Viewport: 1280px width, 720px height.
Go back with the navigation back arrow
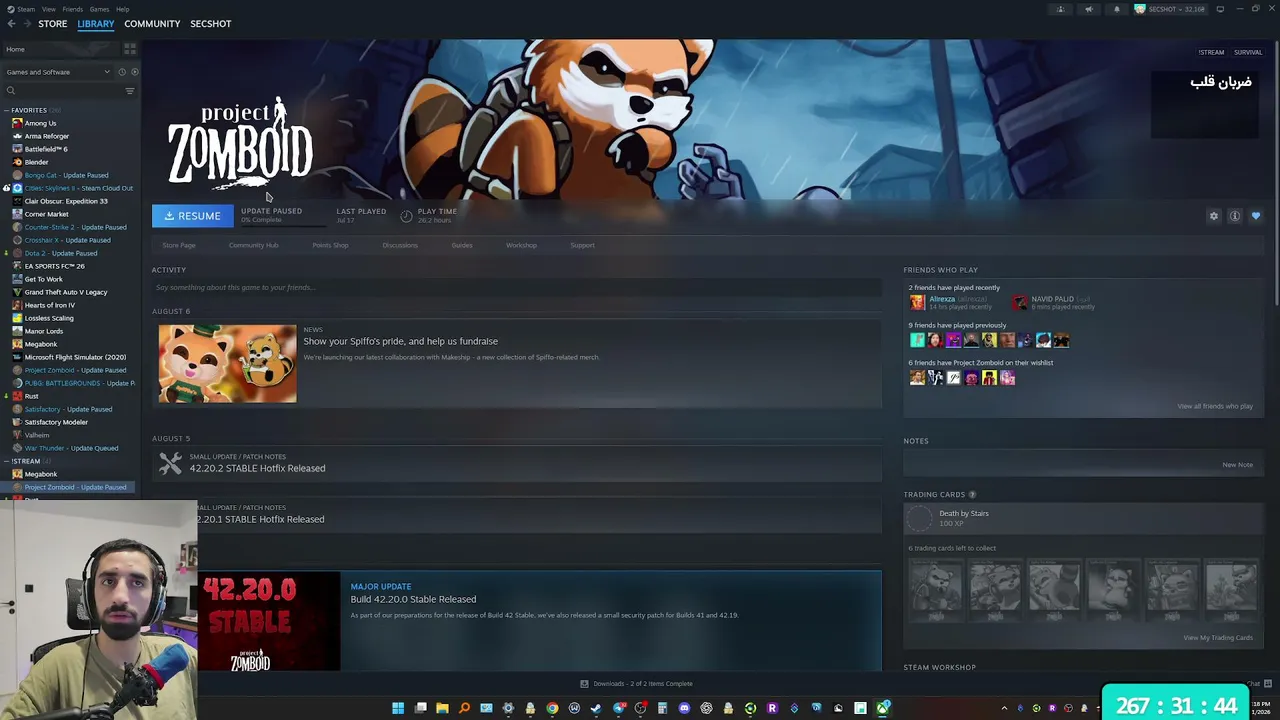[x=11, y=24]
